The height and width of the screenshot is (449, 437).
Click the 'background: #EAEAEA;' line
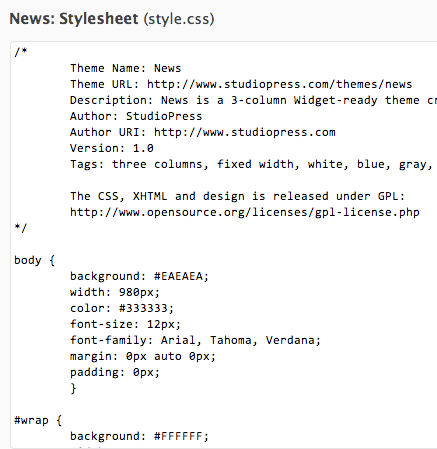pyautogui.click(x=139, y=276)
